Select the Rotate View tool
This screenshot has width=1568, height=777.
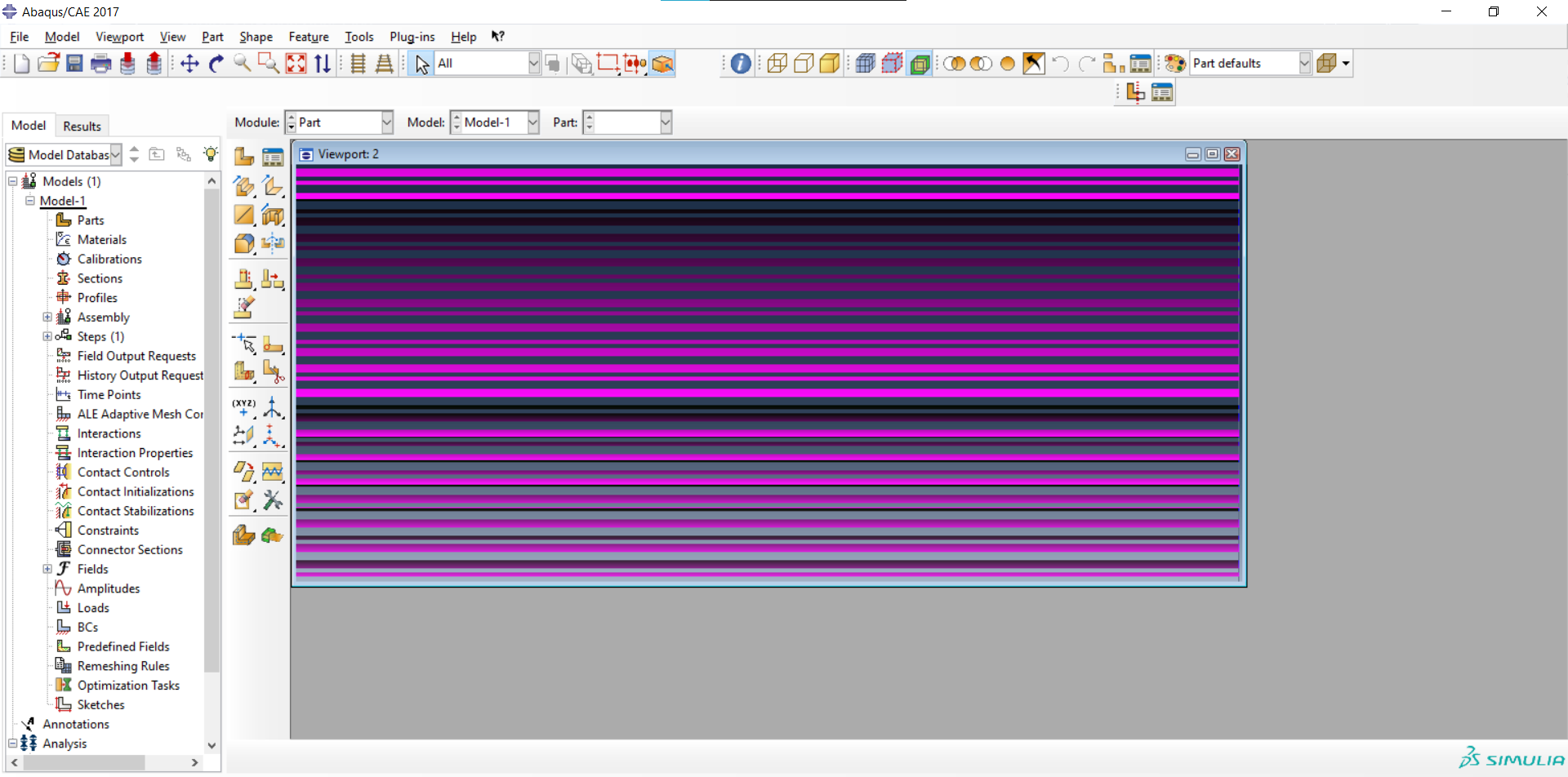[x=216, y=64]
